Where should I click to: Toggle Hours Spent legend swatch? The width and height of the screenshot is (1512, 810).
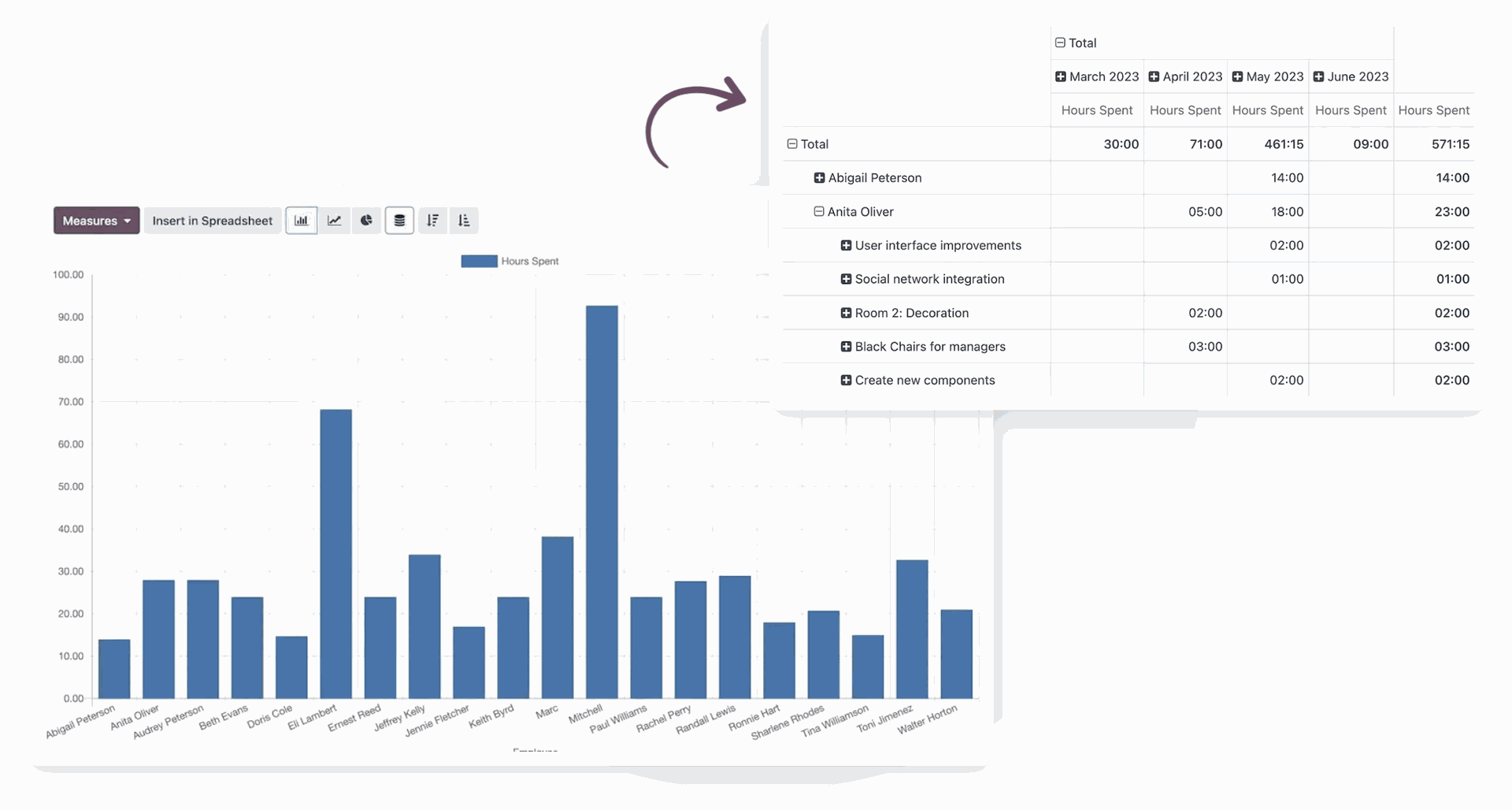[x=479, y=262]
